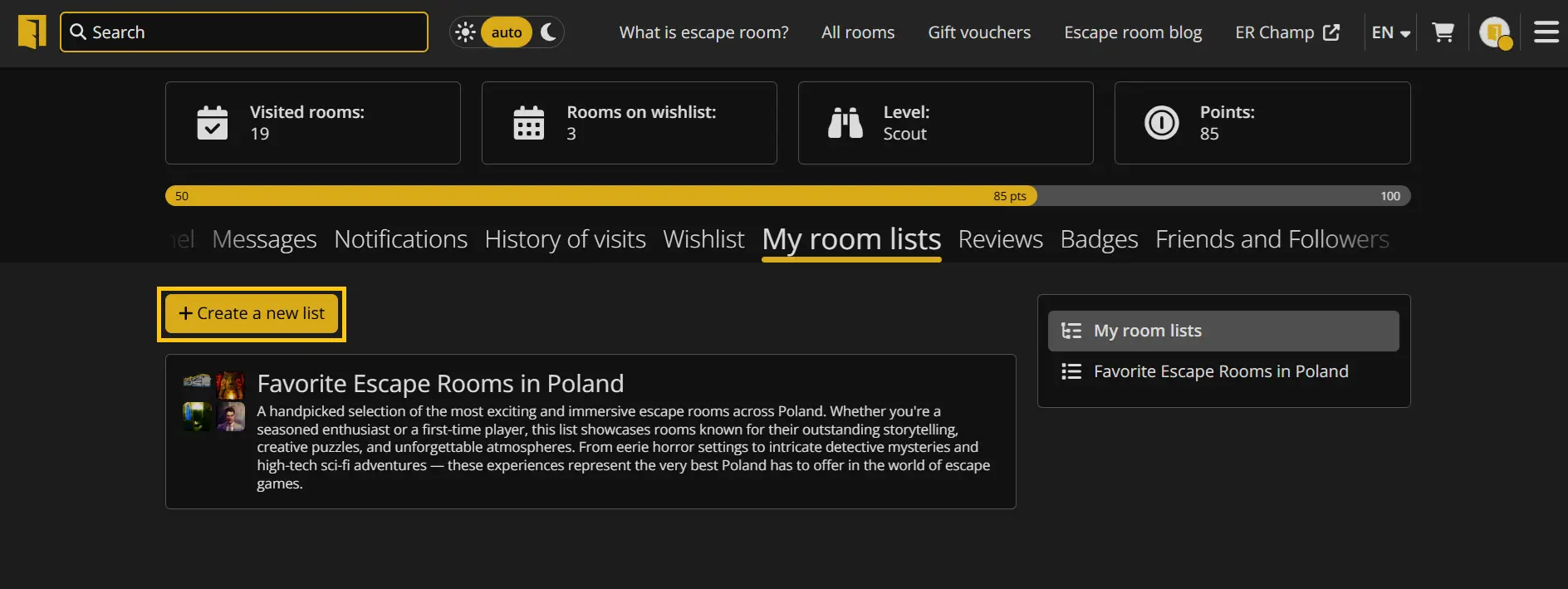Click the Visited rooms calendar icon

click(x=213, y=123)
